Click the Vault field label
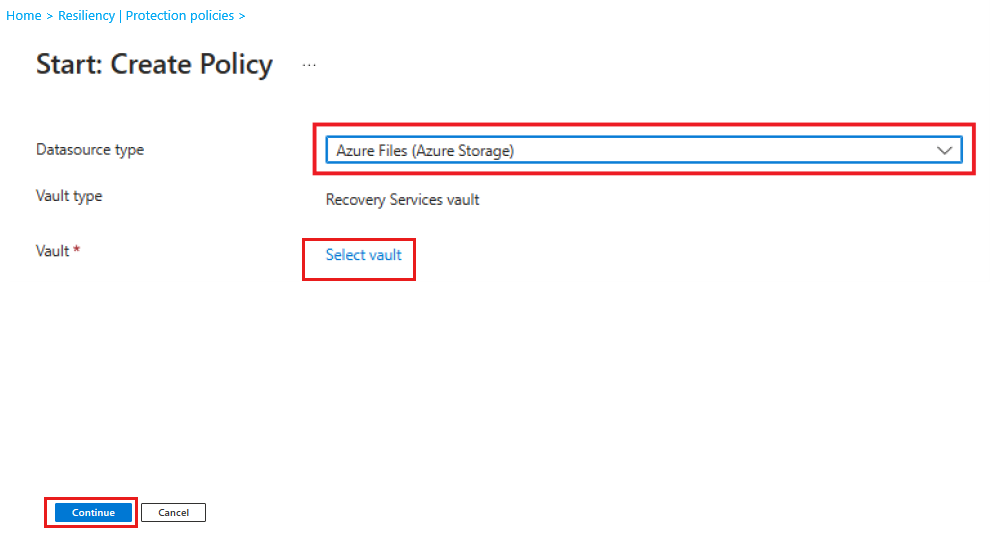The height and width of the screenshot is (545, 996). 52,251
